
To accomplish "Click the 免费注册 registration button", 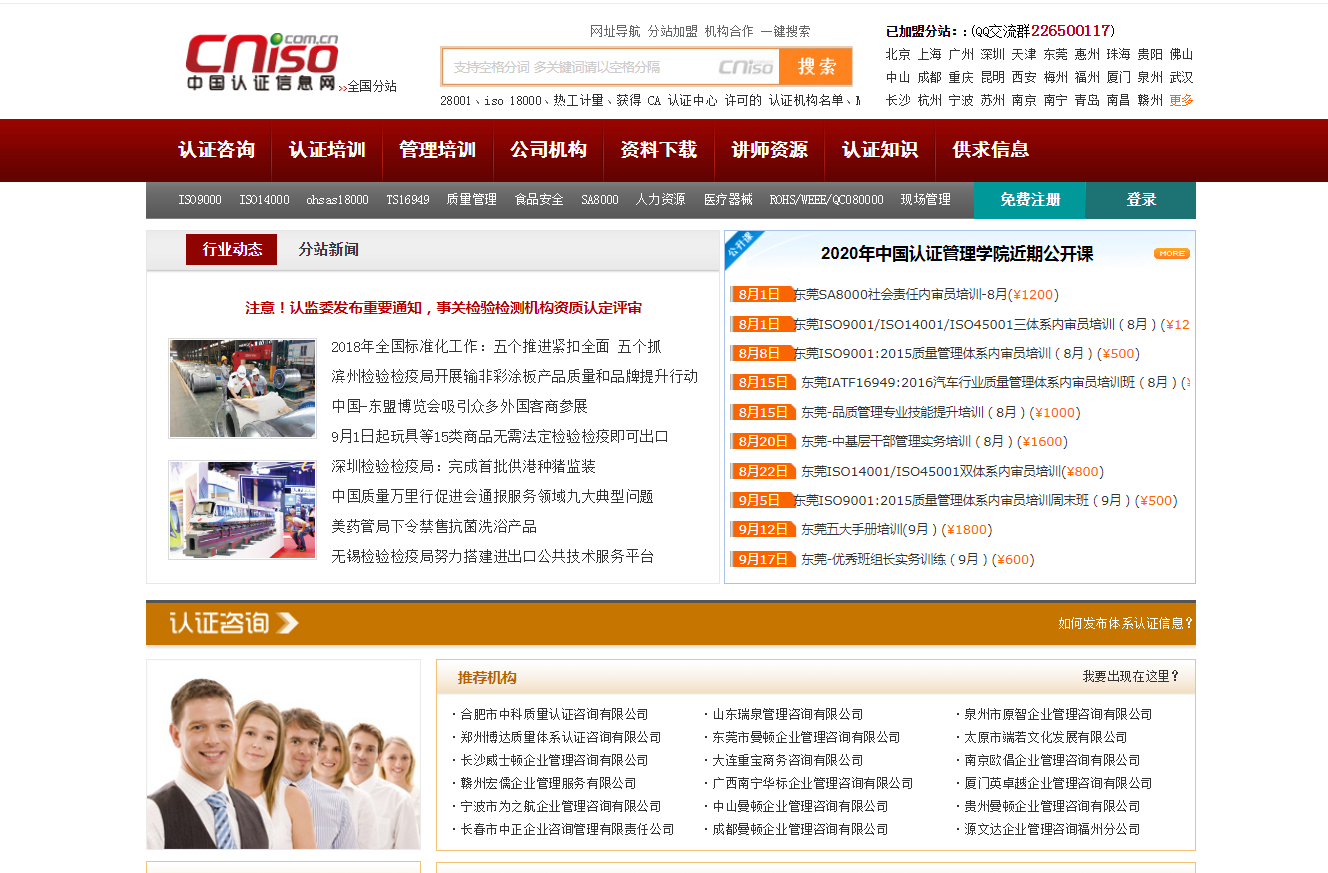I will [1029, 199].
